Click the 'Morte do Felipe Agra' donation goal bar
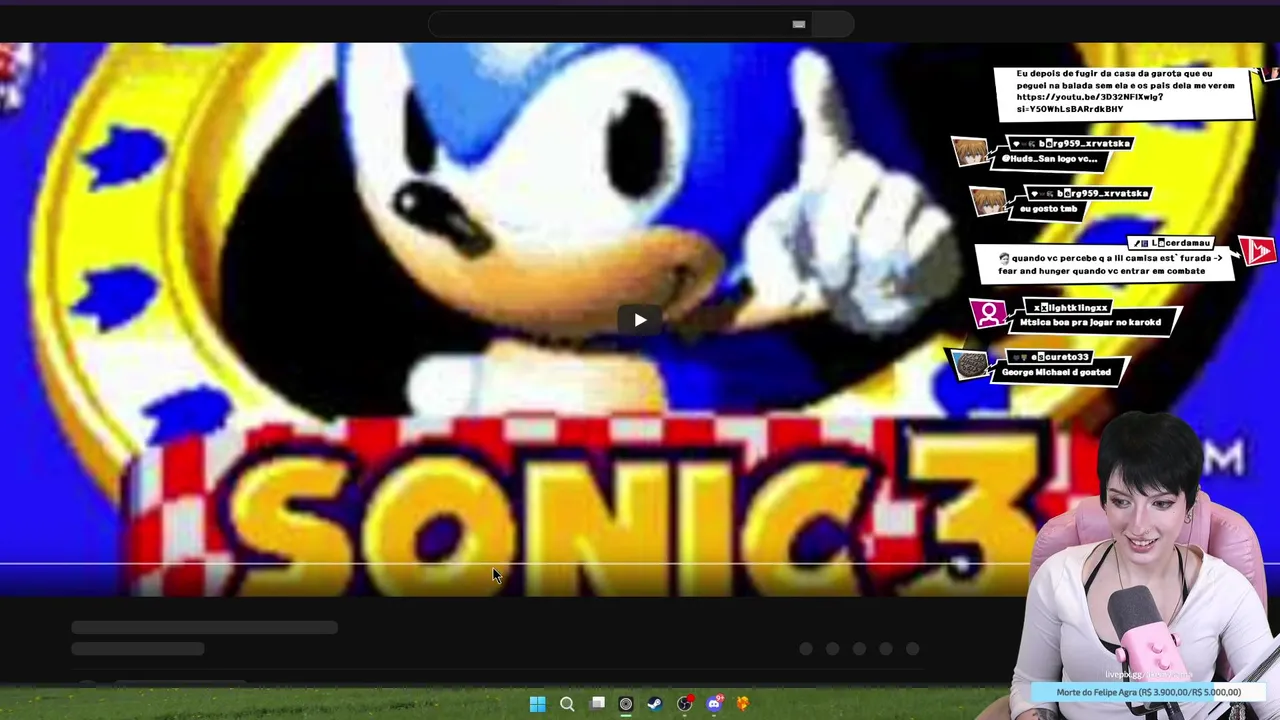Image resolution: width=1280 pixels, height=720 pixels. pos(1148,692)
